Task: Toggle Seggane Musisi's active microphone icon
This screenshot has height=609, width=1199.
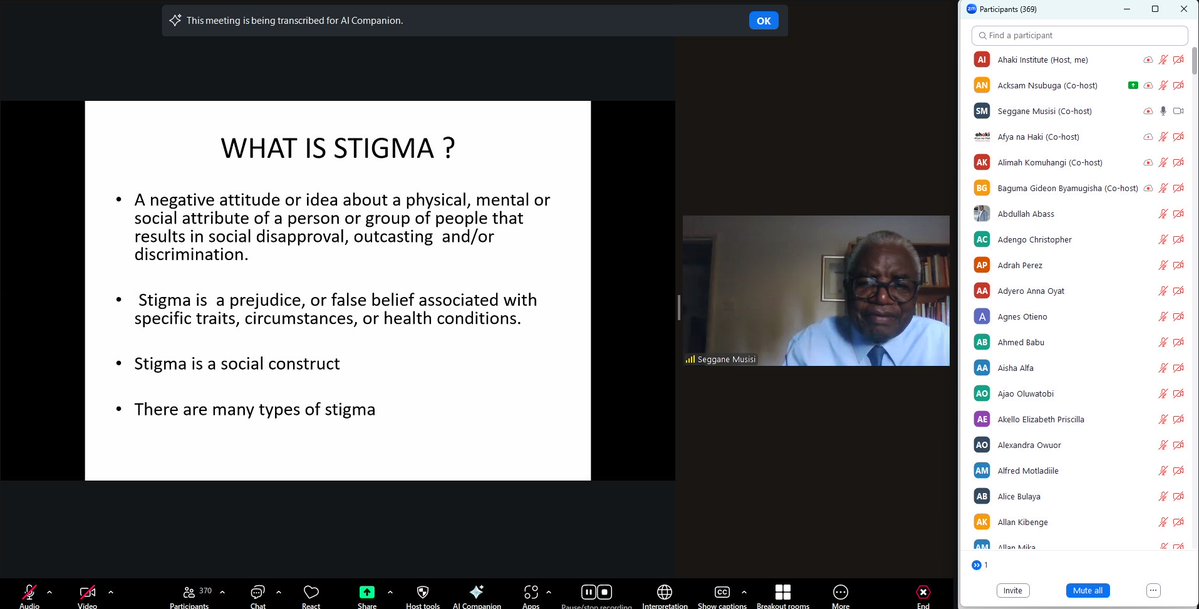Action: (x=1164, y=111)
